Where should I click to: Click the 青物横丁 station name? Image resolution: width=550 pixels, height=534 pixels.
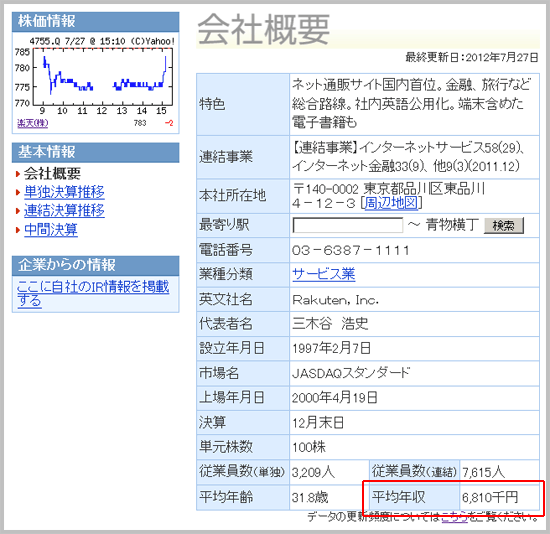tap(452, 225)
